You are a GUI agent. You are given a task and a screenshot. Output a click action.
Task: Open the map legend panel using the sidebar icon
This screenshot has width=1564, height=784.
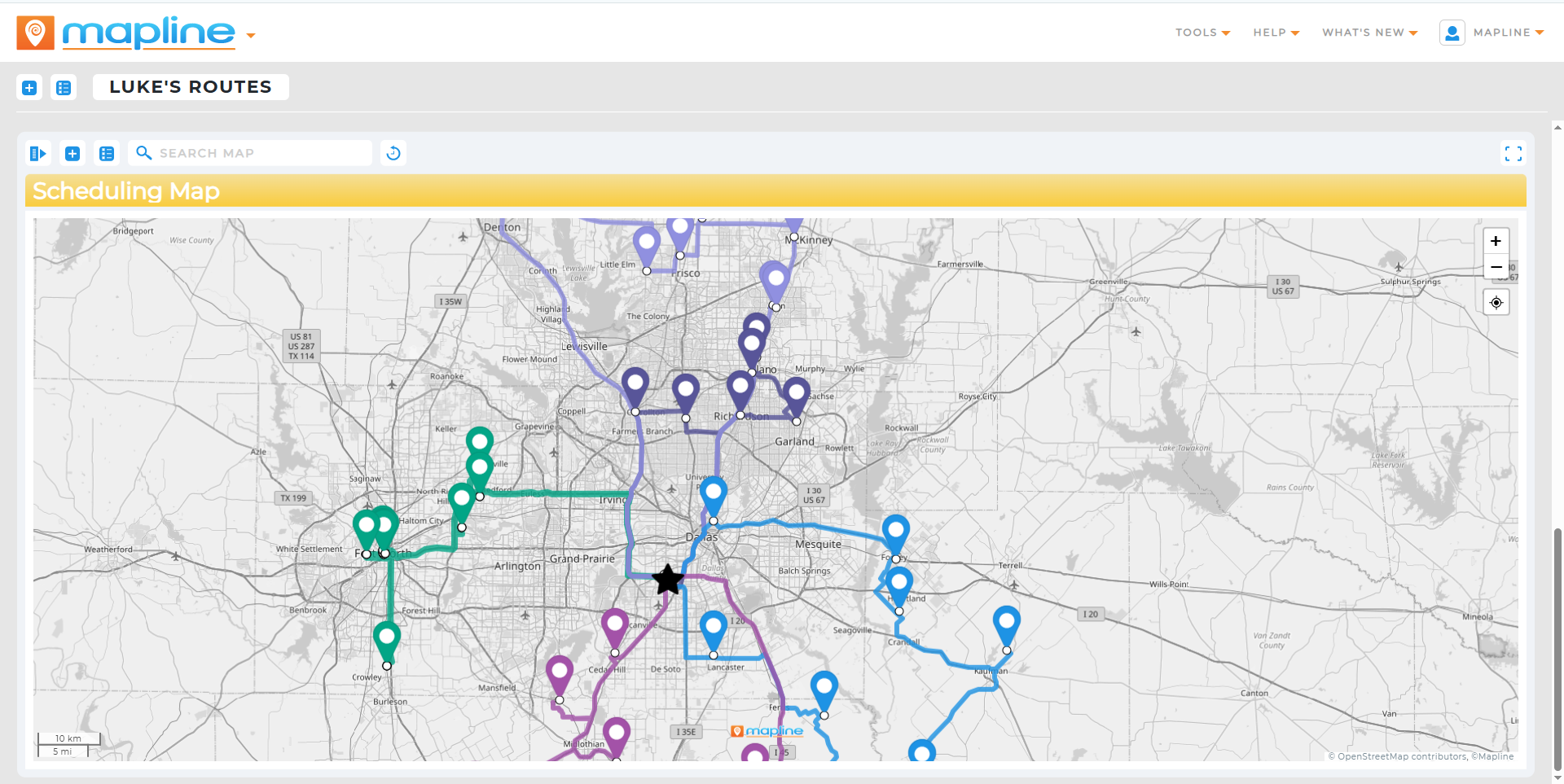coord(37,153)
